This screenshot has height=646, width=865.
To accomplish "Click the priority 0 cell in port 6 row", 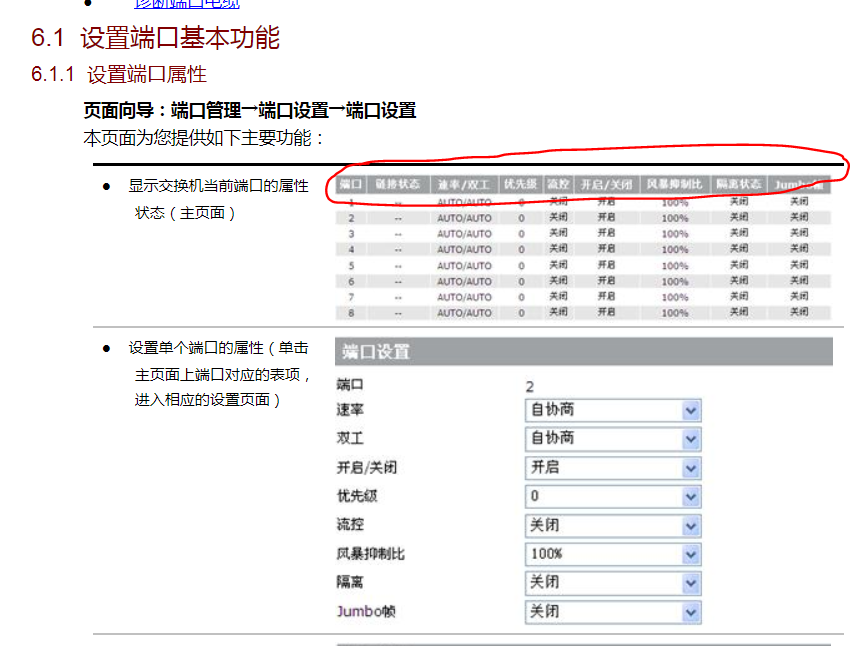I will 521,281.
